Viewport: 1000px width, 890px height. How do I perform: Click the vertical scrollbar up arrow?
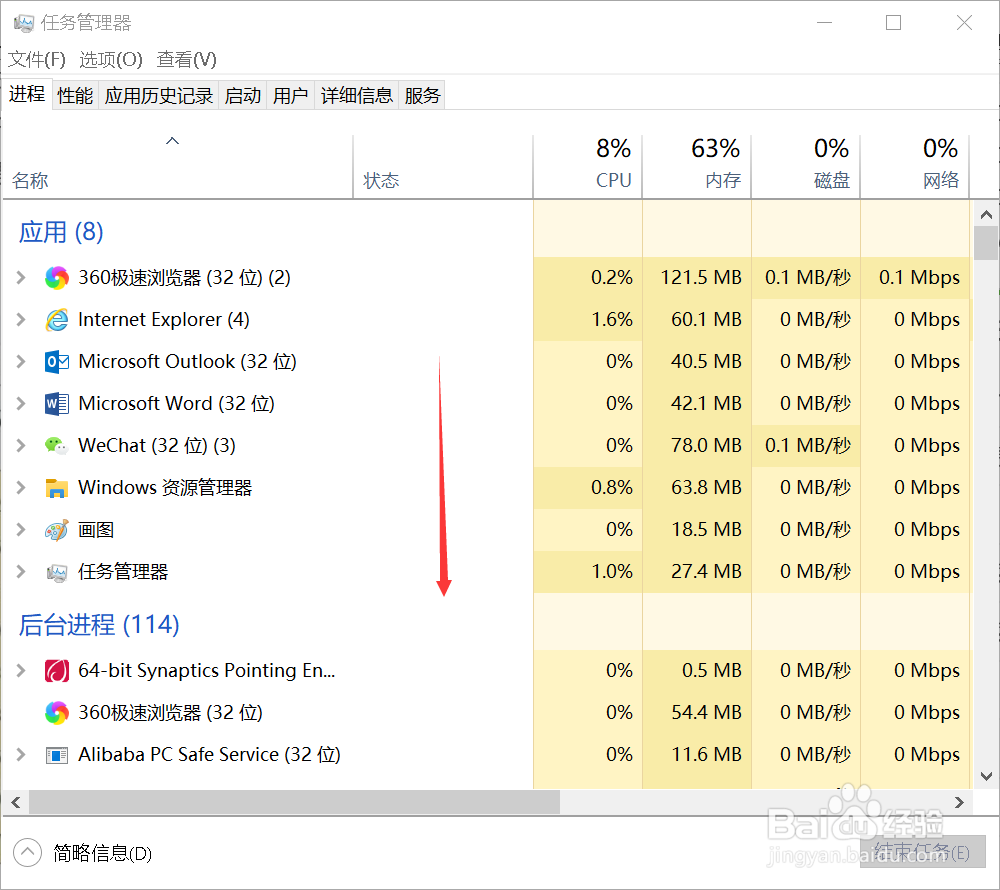[987, 215]
